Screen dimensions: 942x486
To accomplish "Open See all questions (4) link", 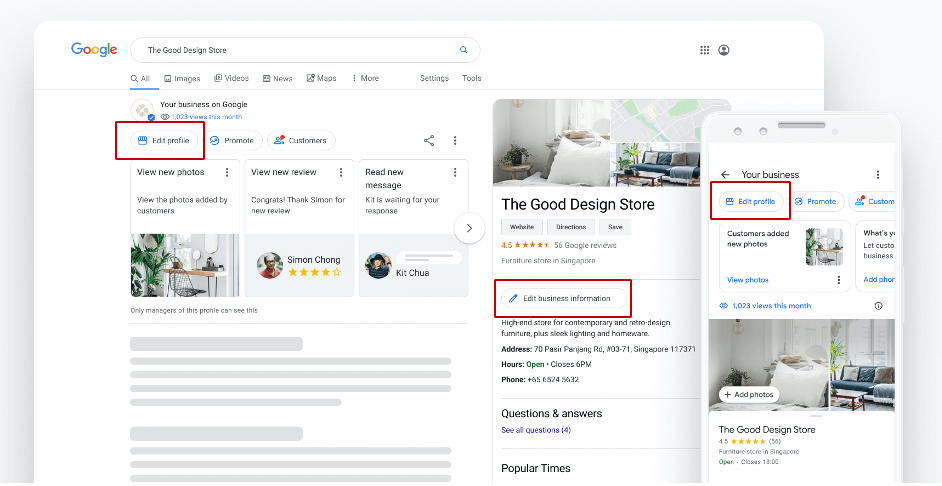I will click(x=536, y=430).
